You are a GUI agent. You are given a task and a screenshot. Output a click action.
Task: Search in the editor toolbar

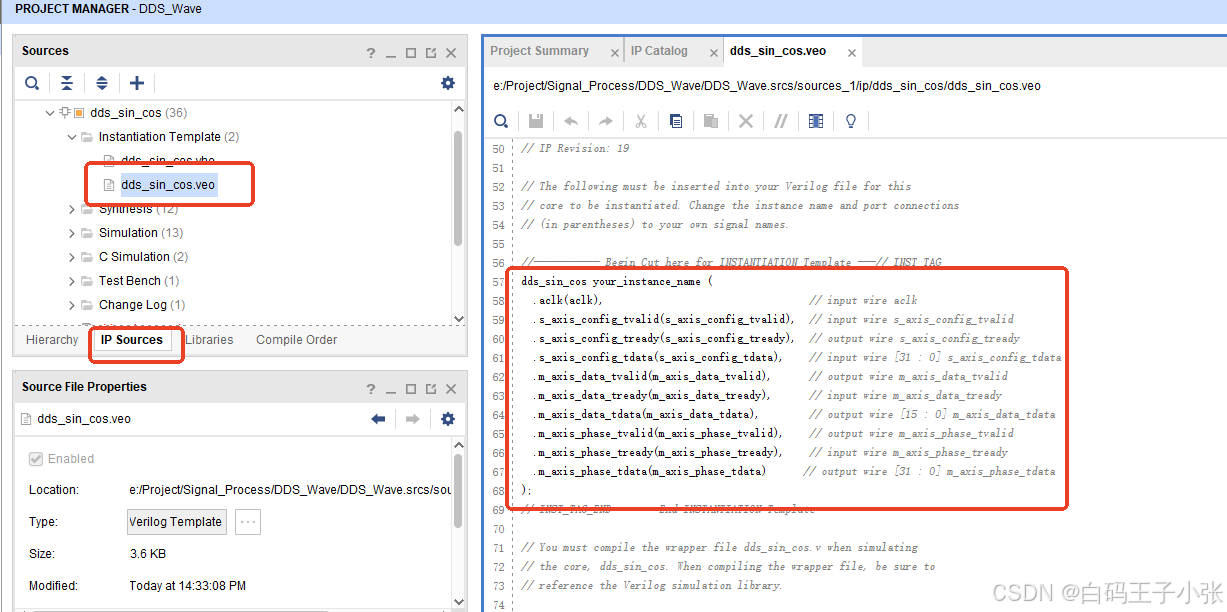click(501, 121)
